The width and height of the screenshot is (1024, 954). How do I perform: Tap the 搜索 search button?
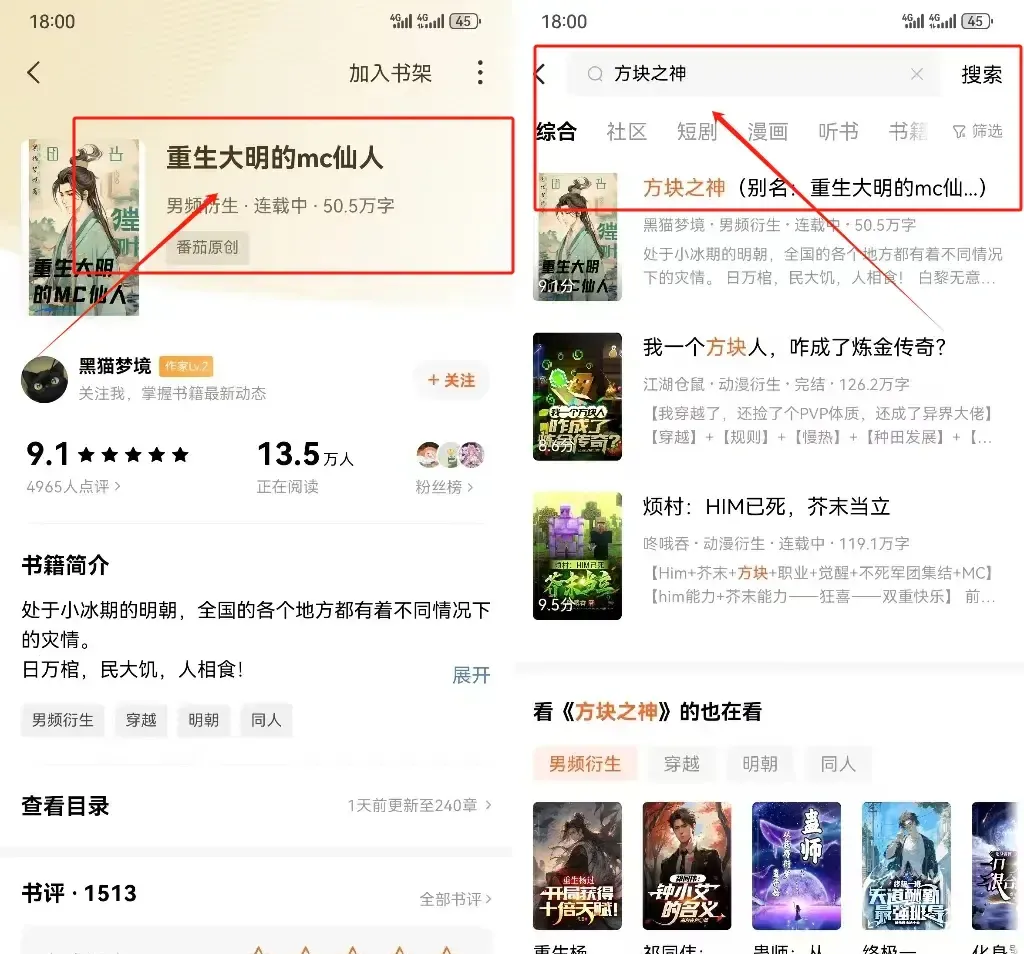point(981,74)
